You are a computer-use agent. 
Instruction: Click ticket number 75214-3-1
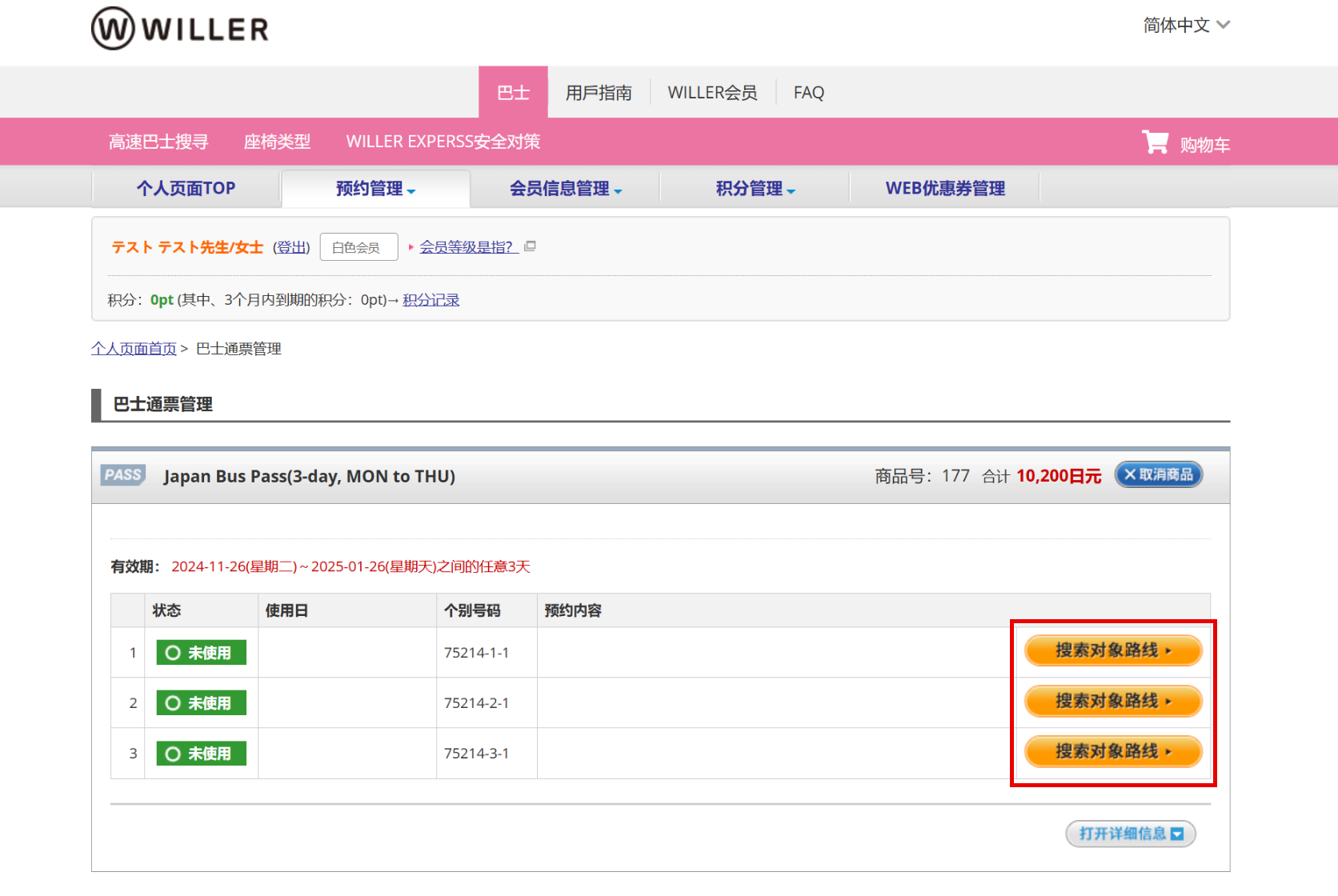tap(476, 754)
